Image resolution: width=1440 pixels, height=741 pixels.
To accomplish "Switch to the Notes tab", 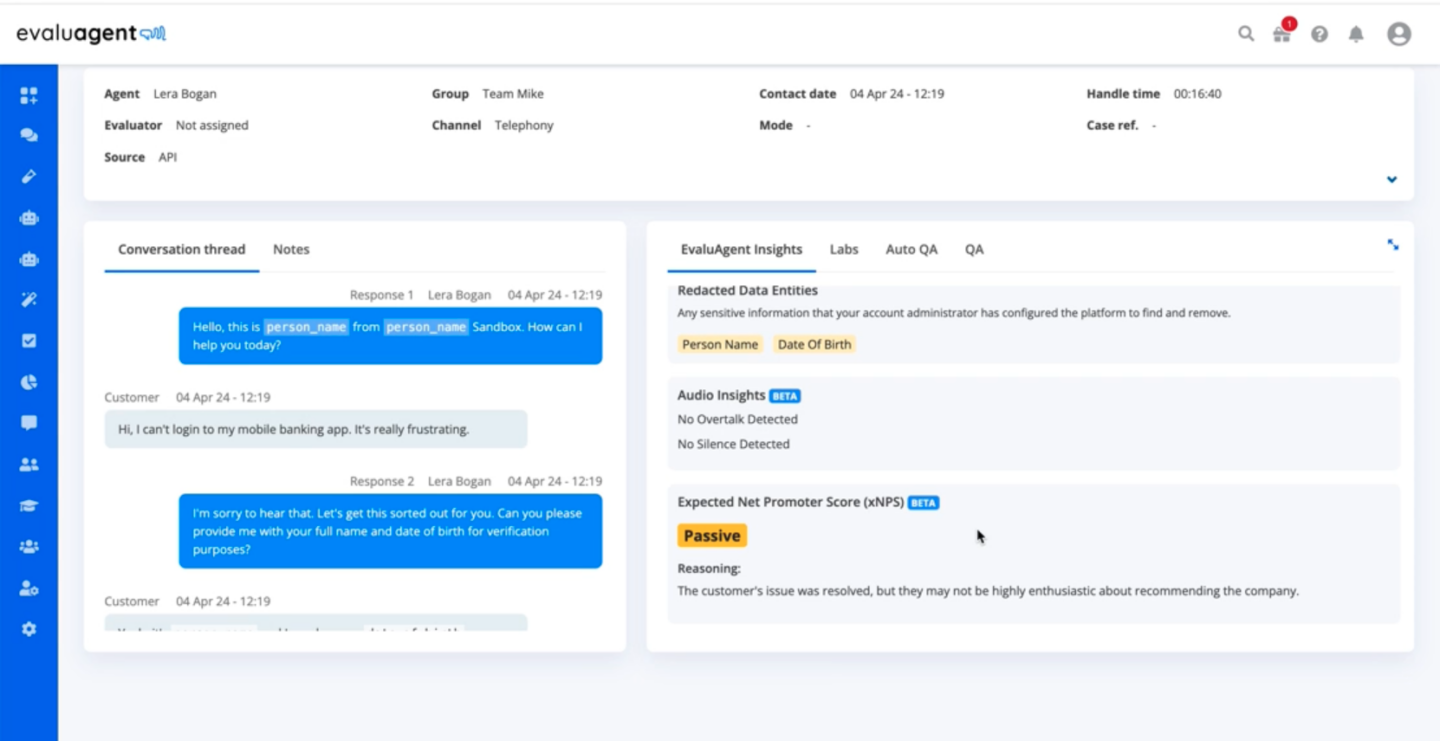I will point(290,249).
